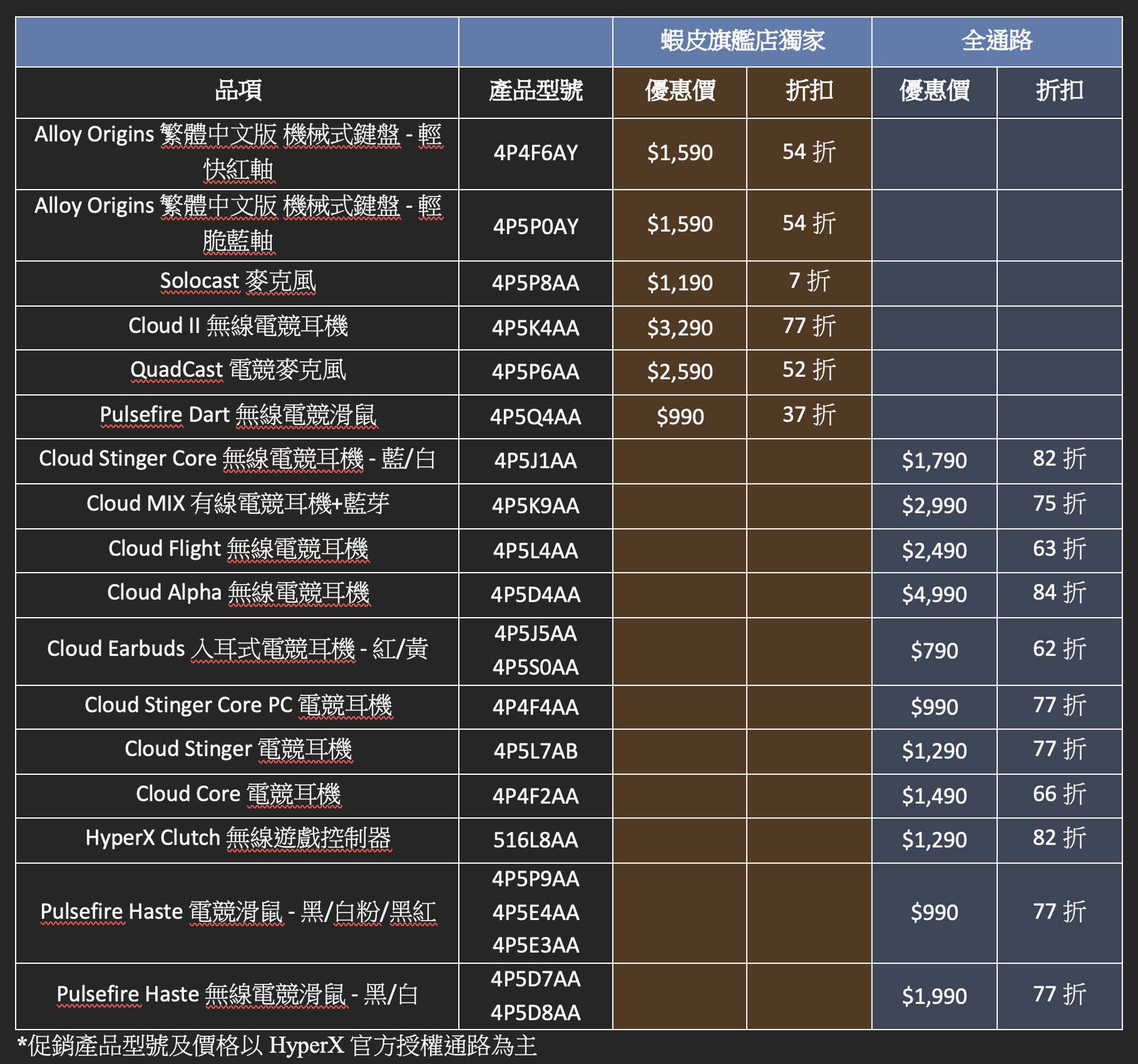Click the 全通路 header cell
This screenshot has height=1064, width=1138.
[997, 41]
